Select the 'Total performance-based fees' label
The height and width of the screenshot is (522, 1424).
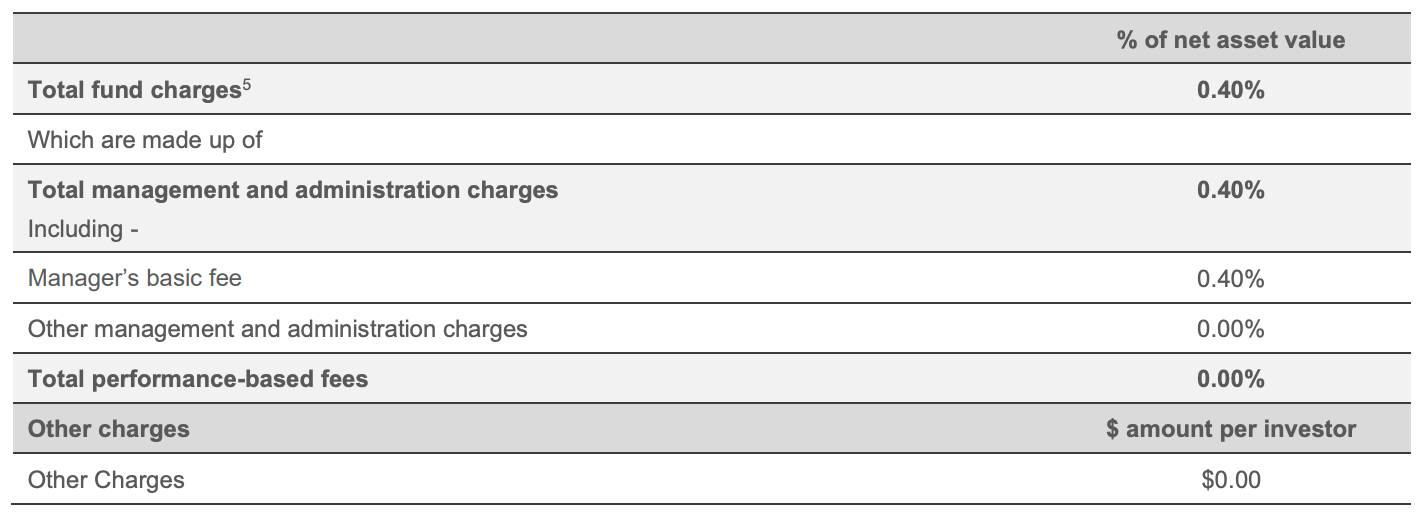click(x=198, y=379)
